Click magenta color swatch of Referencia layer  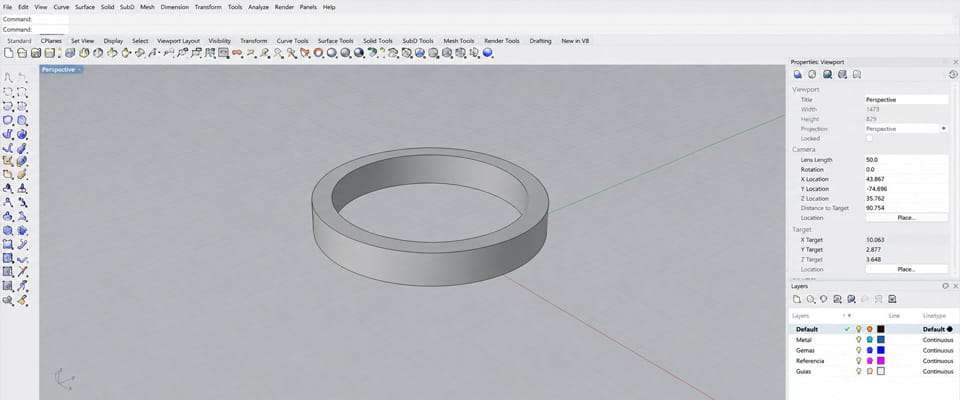coord(880,361)
